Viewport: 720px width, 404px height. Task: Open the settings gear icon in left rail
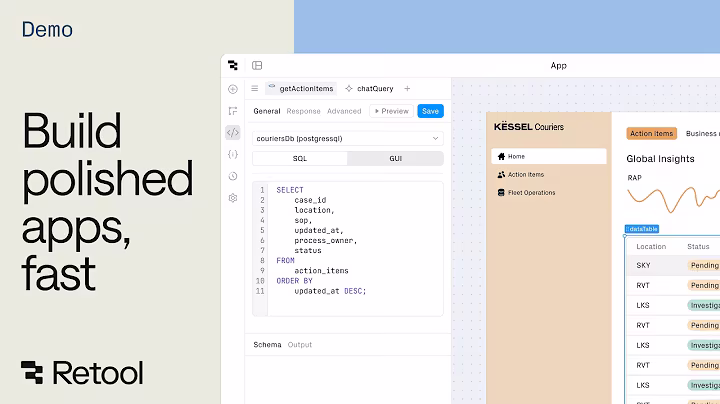pyautogui.click(x=233, y=198)
